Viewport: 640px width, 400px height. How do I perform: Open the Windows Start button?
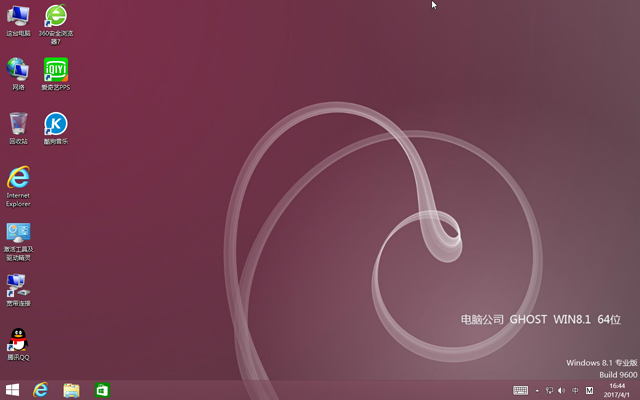(13, 389)
